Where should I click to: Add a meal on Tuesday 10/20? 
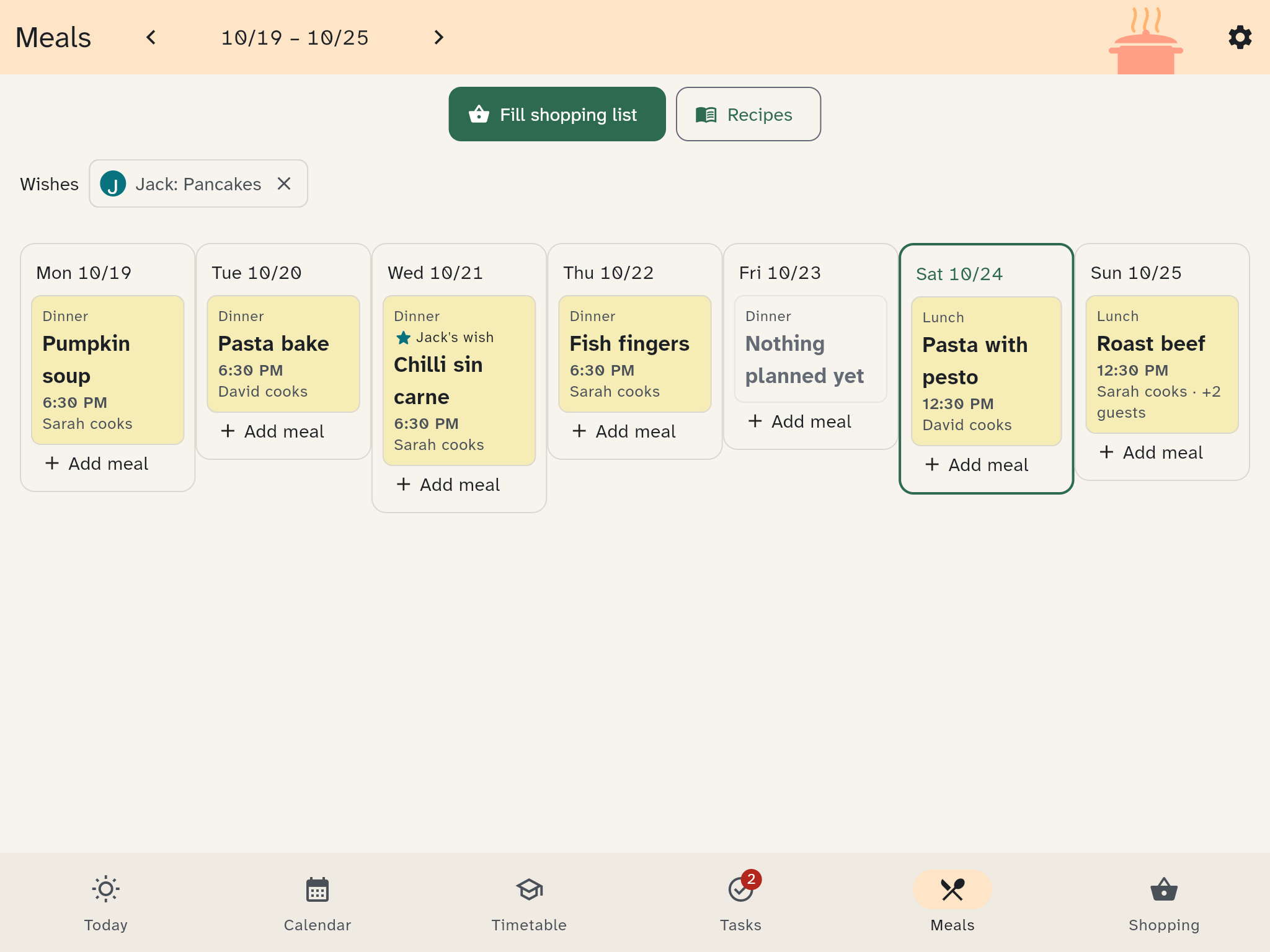(272, 431)
